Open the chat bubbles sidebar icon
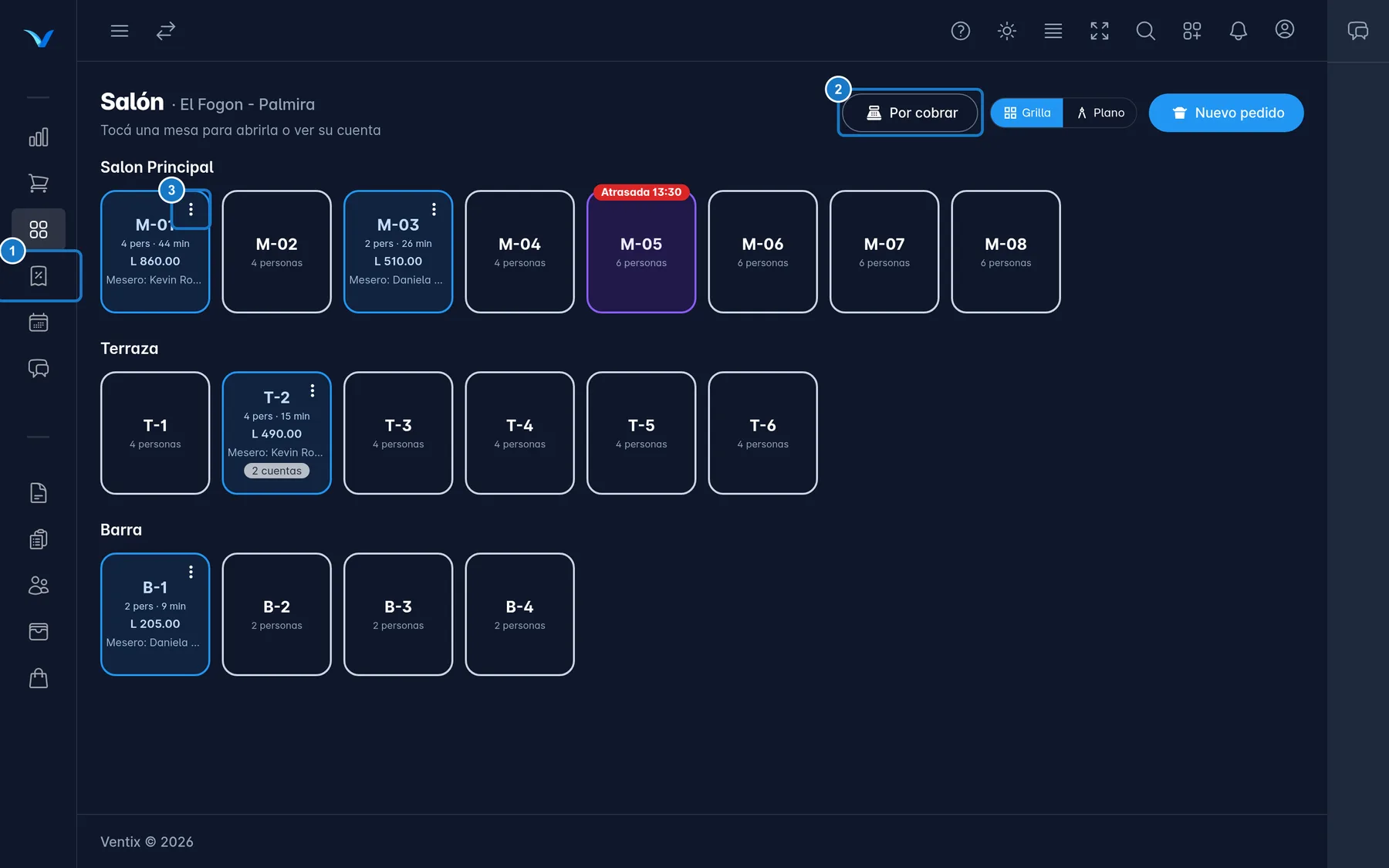Image resolution: width=1389 pixels, height=868 pixels. (x=39, y=369)
